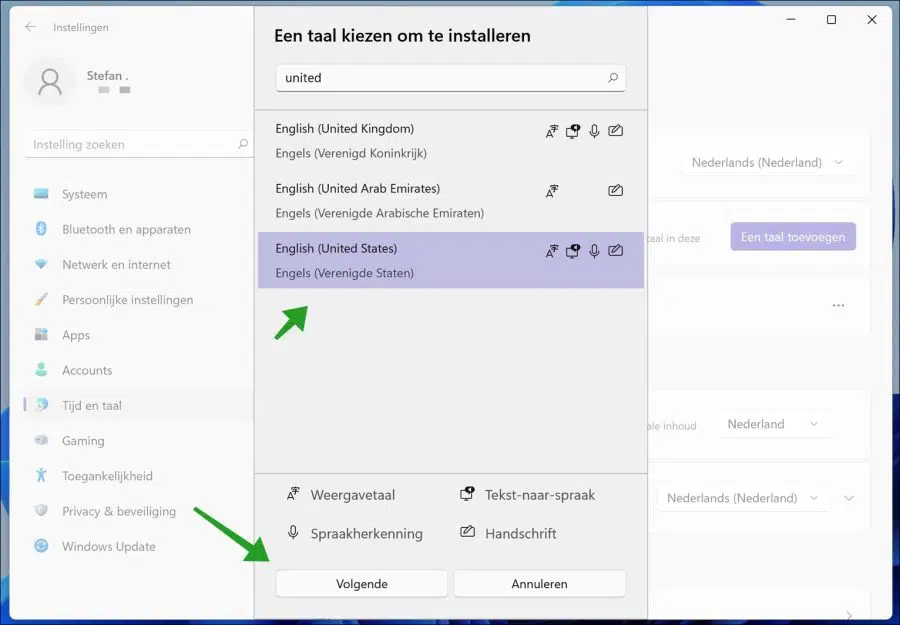The width and height of the screenshot is (900, 625).
Task: Open the Toegankelijkheid category
Action: (138, 476)
